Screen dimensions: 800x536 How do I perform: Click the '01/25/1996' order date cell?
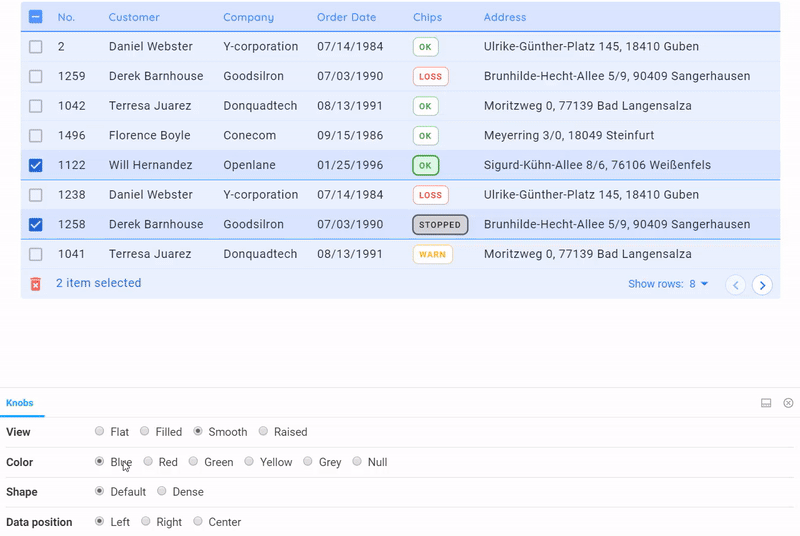[350, 165]
